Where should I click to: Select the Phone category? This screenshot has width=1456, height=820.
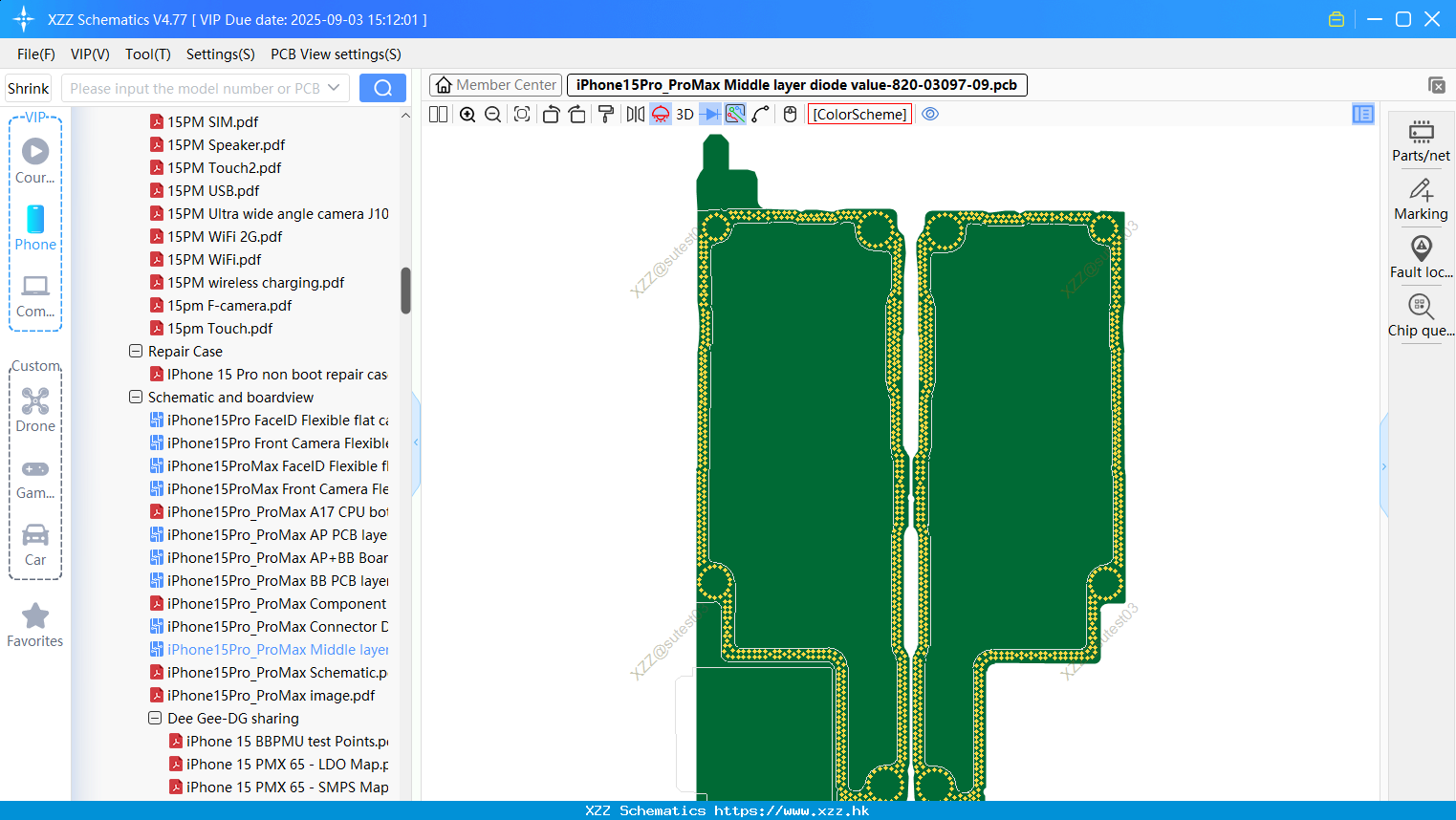click(35, 228)
